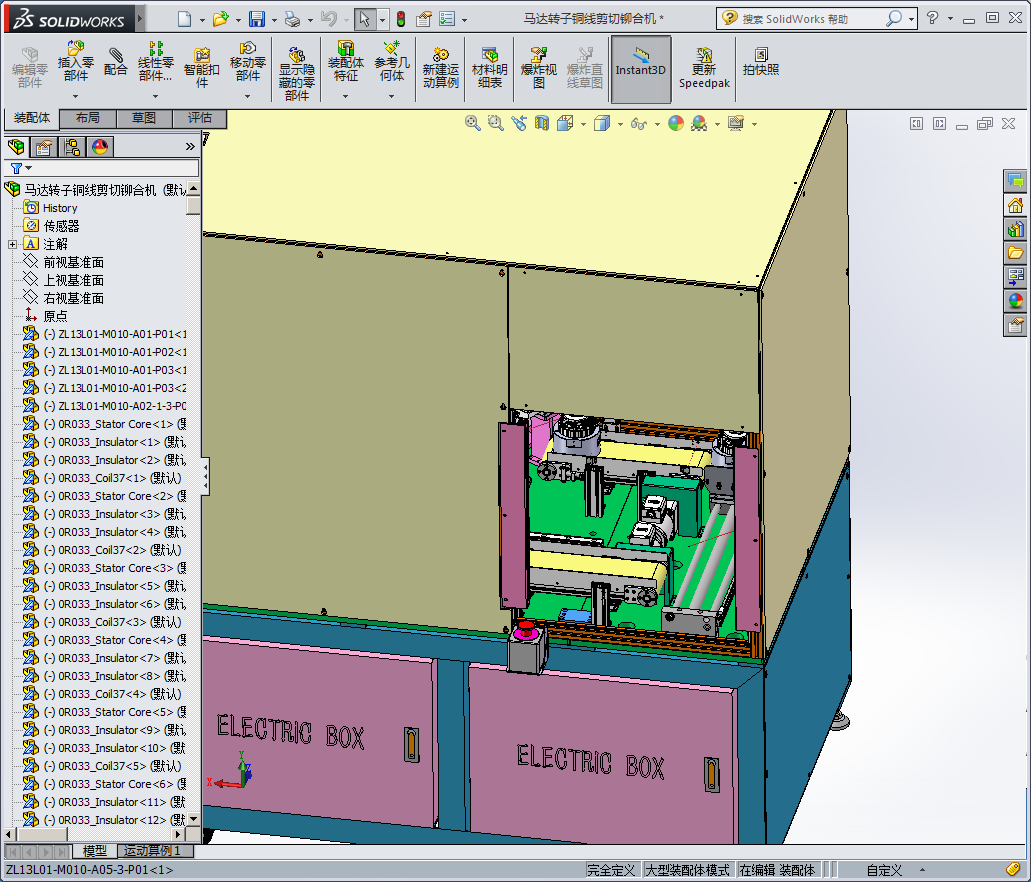Click the 配合 (Mate) tool
The width and height of the screenshot is (1031, 882).
click(x=116, y=62)
